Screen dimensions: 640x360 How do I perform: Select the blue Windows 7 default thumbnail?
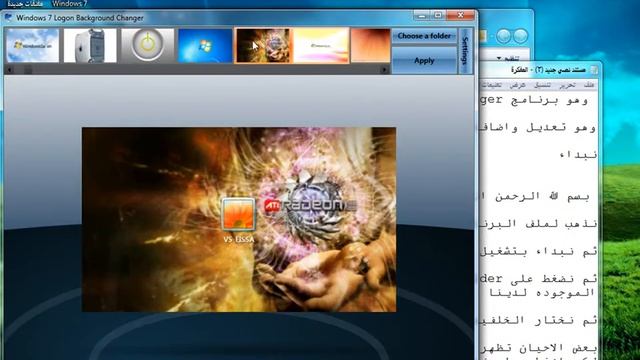(205, 45)
